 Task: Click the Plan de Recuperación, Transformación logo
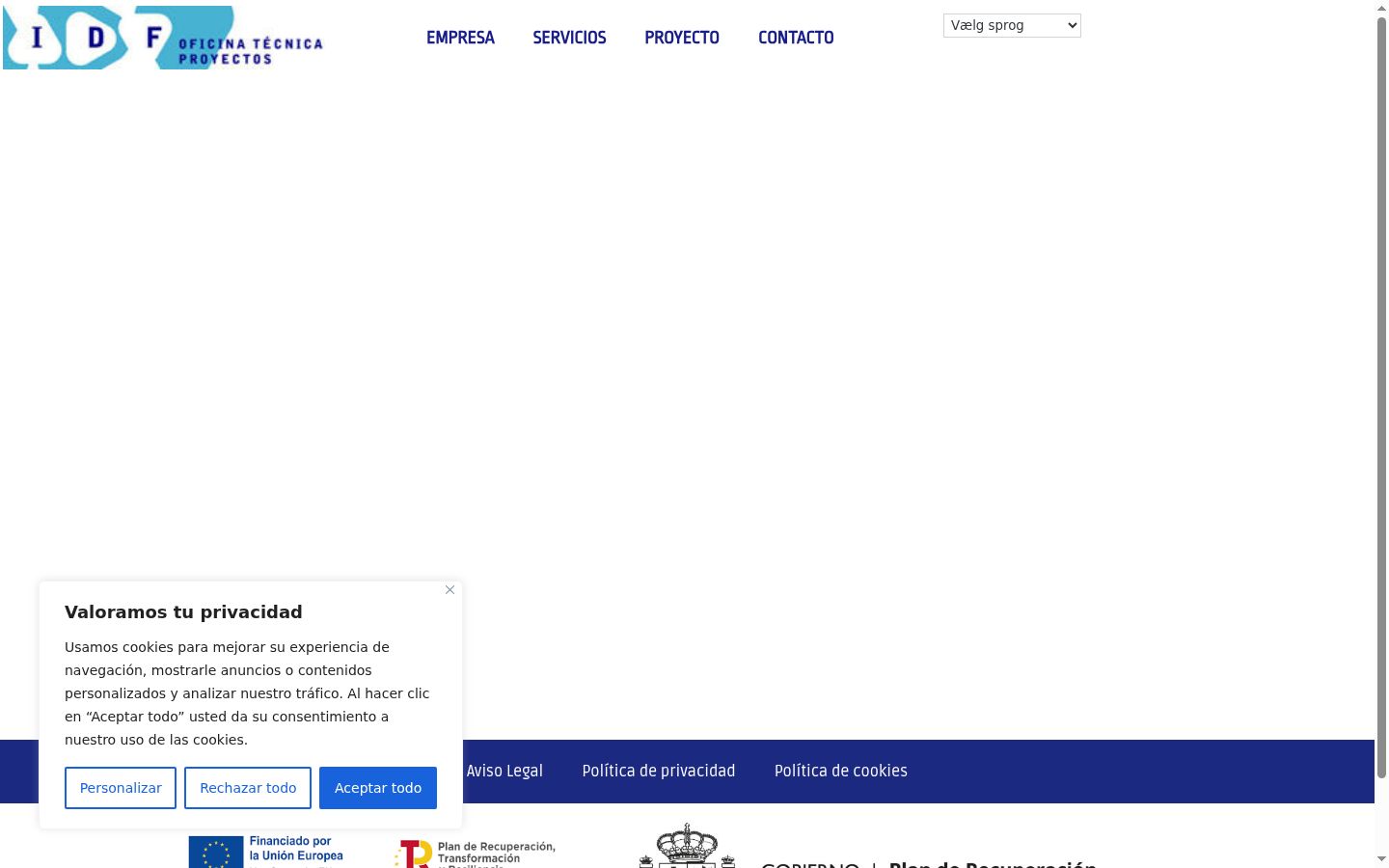[475, 854]
